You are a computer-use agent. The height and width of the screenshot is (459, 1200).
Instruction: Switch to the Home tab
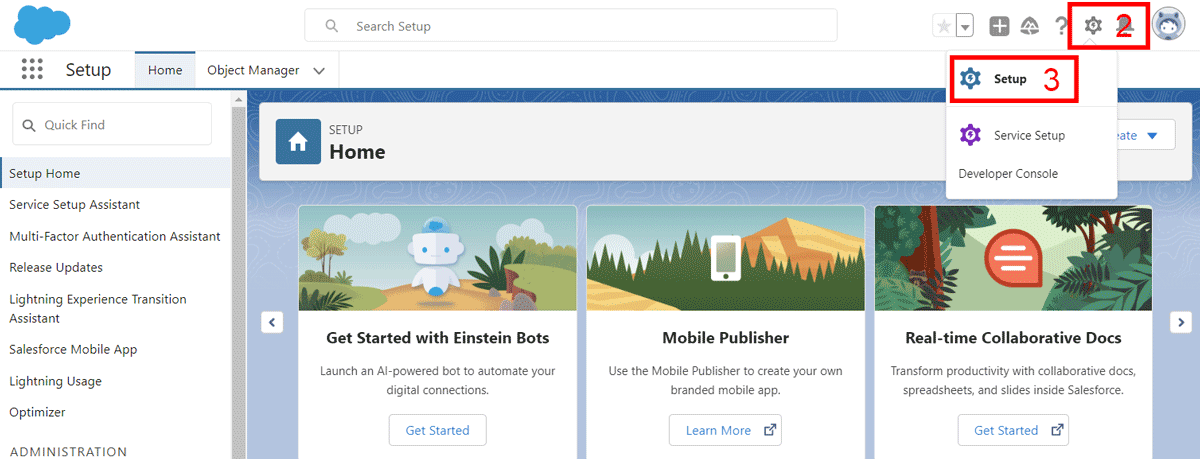165,70
